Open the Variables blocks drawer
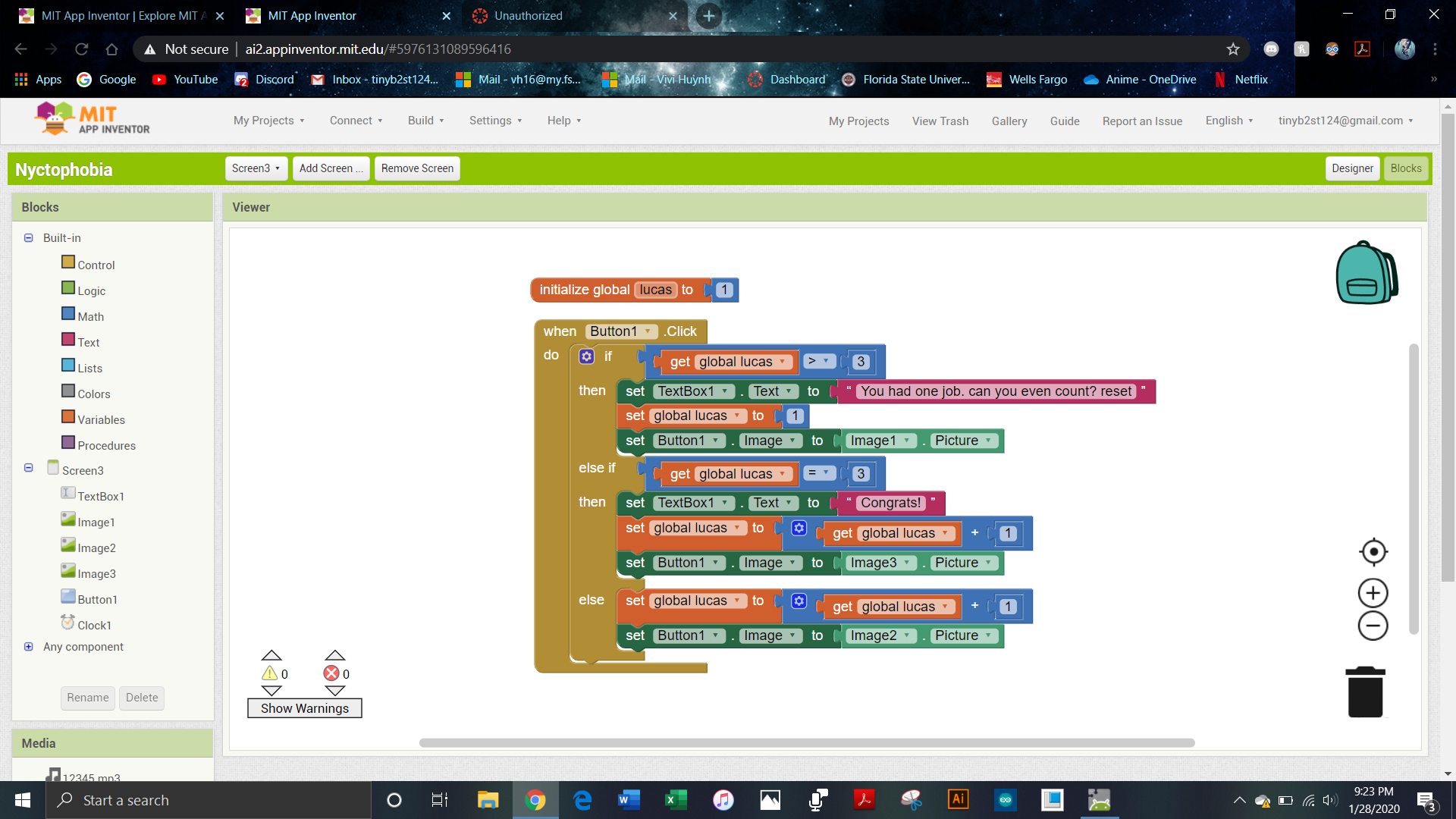Viewport: 1456px width, 819px height. [x=101, y=419]
